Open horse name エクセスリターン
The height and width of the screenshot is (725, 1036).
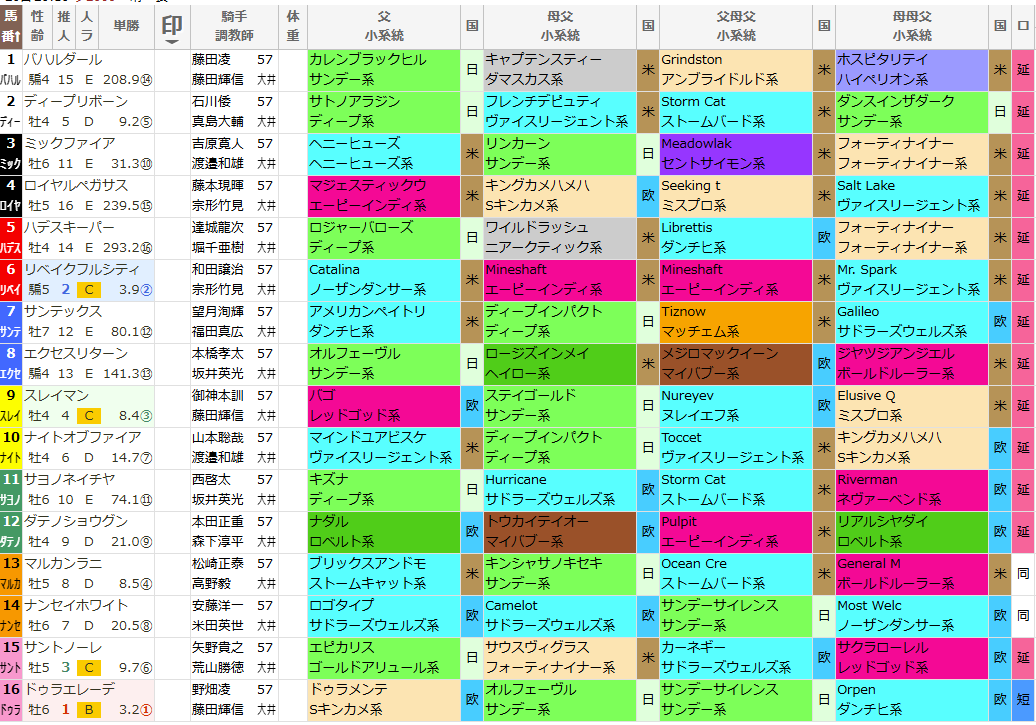point(76,354)
